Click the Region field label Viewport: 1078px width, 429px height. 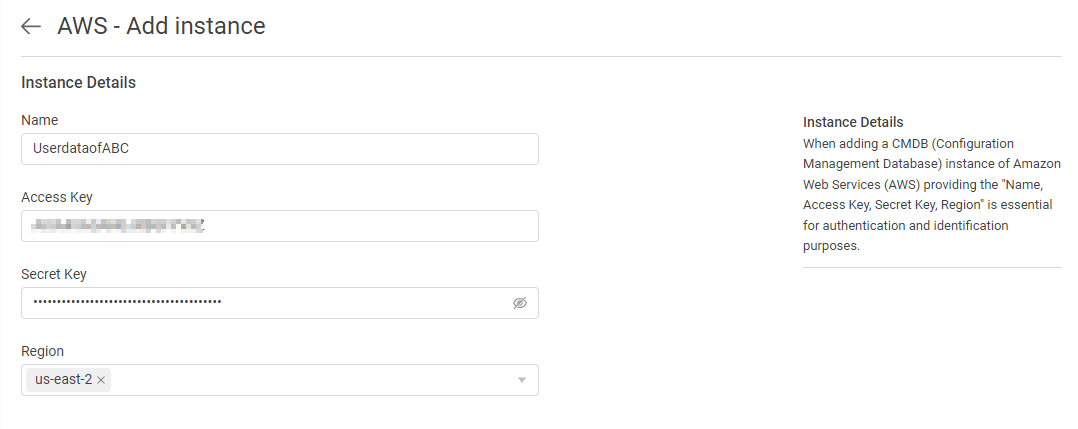coord(43,351)
